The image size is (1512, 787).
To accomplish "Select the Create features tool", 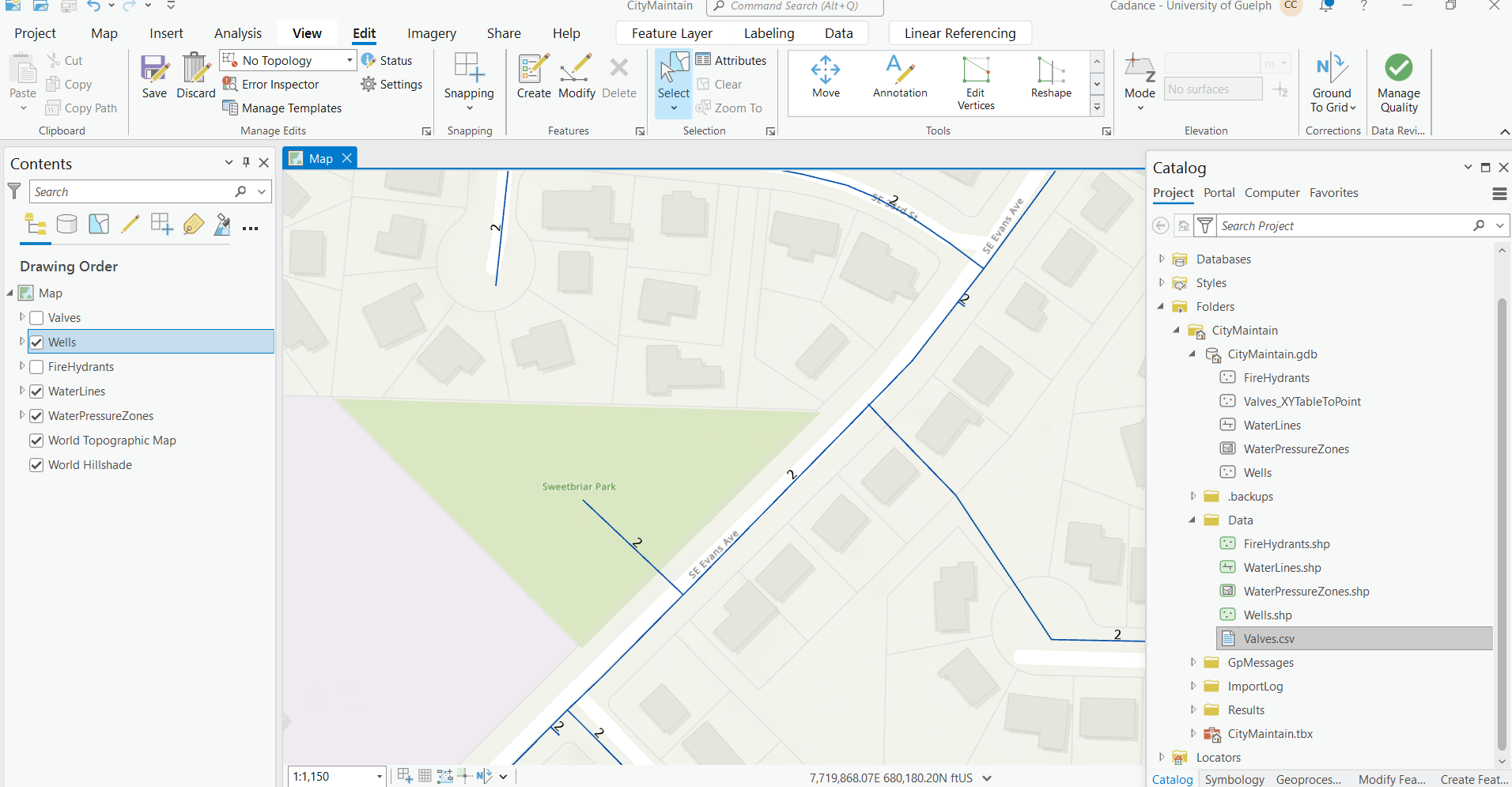I will (534, 79).
